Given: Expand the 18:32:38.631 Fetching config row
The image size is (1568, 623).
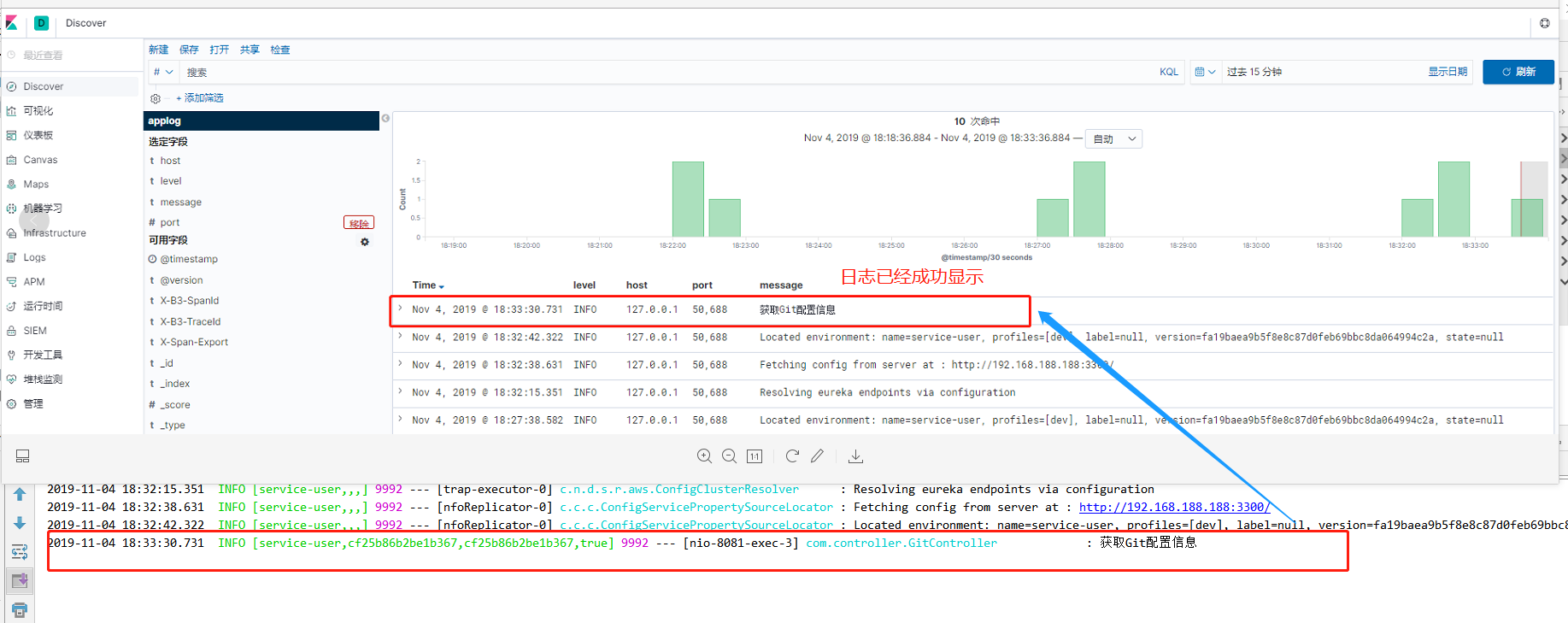Looking at the screenshot, I should tap(400, 364).
